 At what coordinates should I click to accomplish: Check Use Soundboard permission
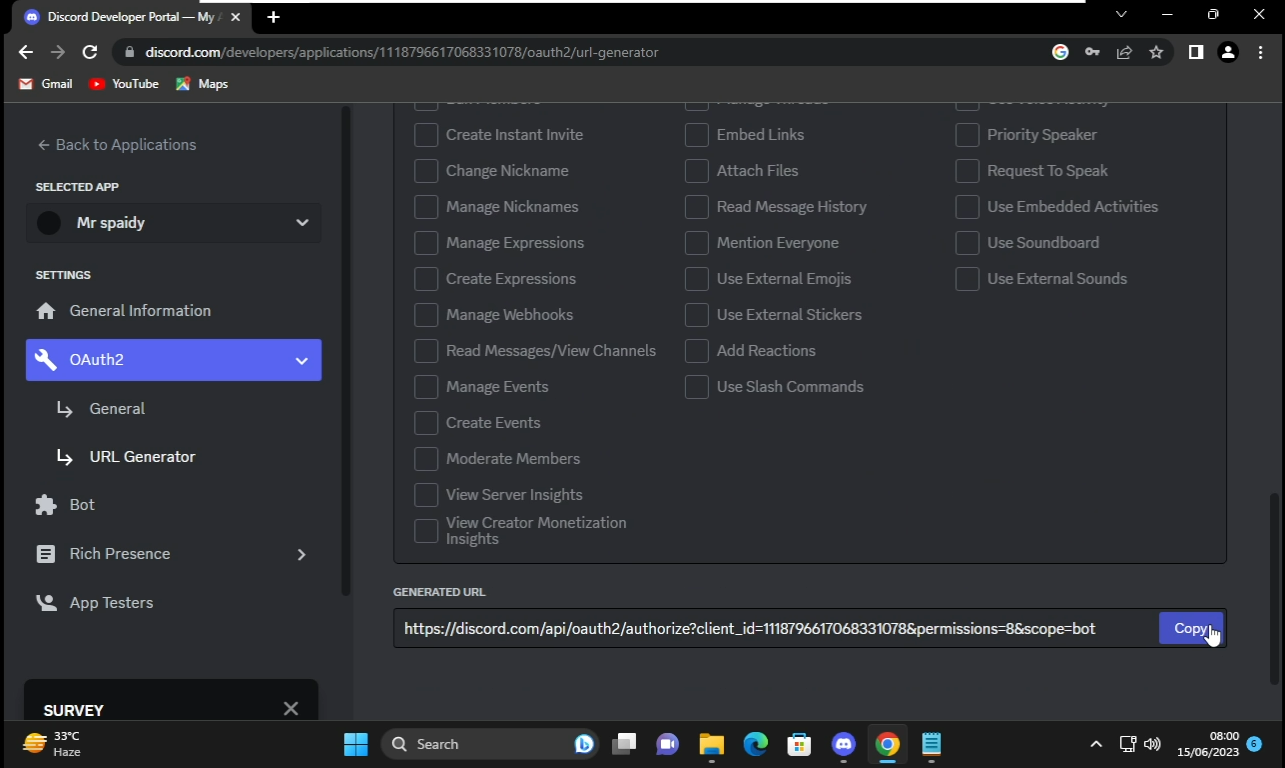point(967,243)
